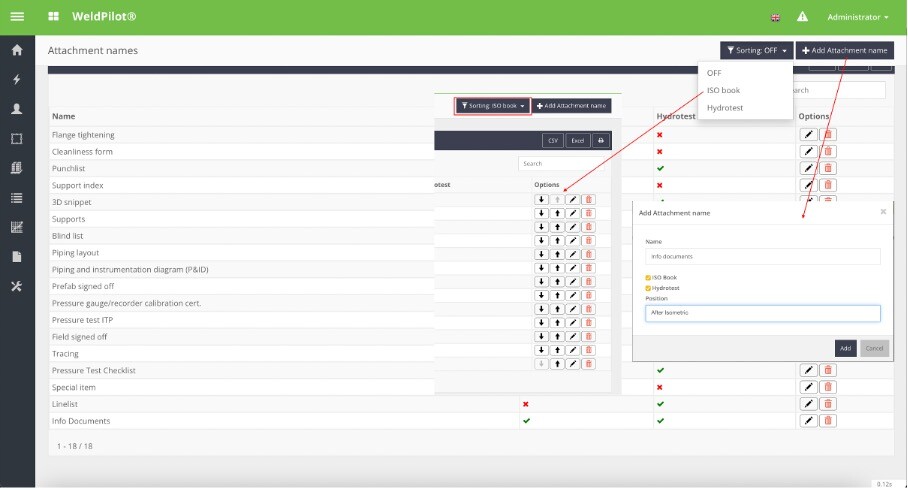This screenshot has width=908, height=490.
Task: Open the user profile sidebar icon
Action: click(16, 109)
